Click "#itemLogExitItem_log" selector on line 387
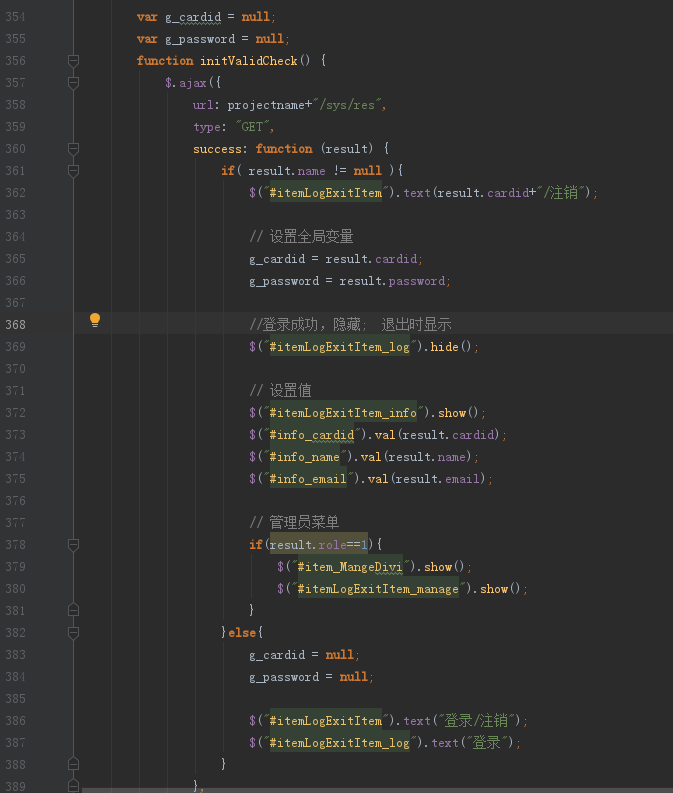 (340, 743)
